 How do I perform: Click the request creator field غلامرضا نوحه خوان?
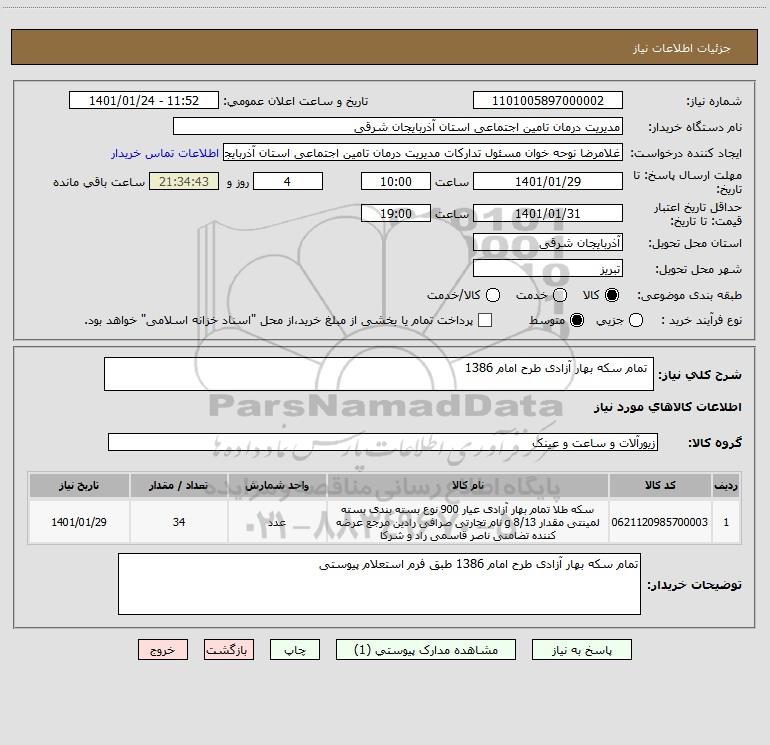pyautogui.click(x=423, y=152)
